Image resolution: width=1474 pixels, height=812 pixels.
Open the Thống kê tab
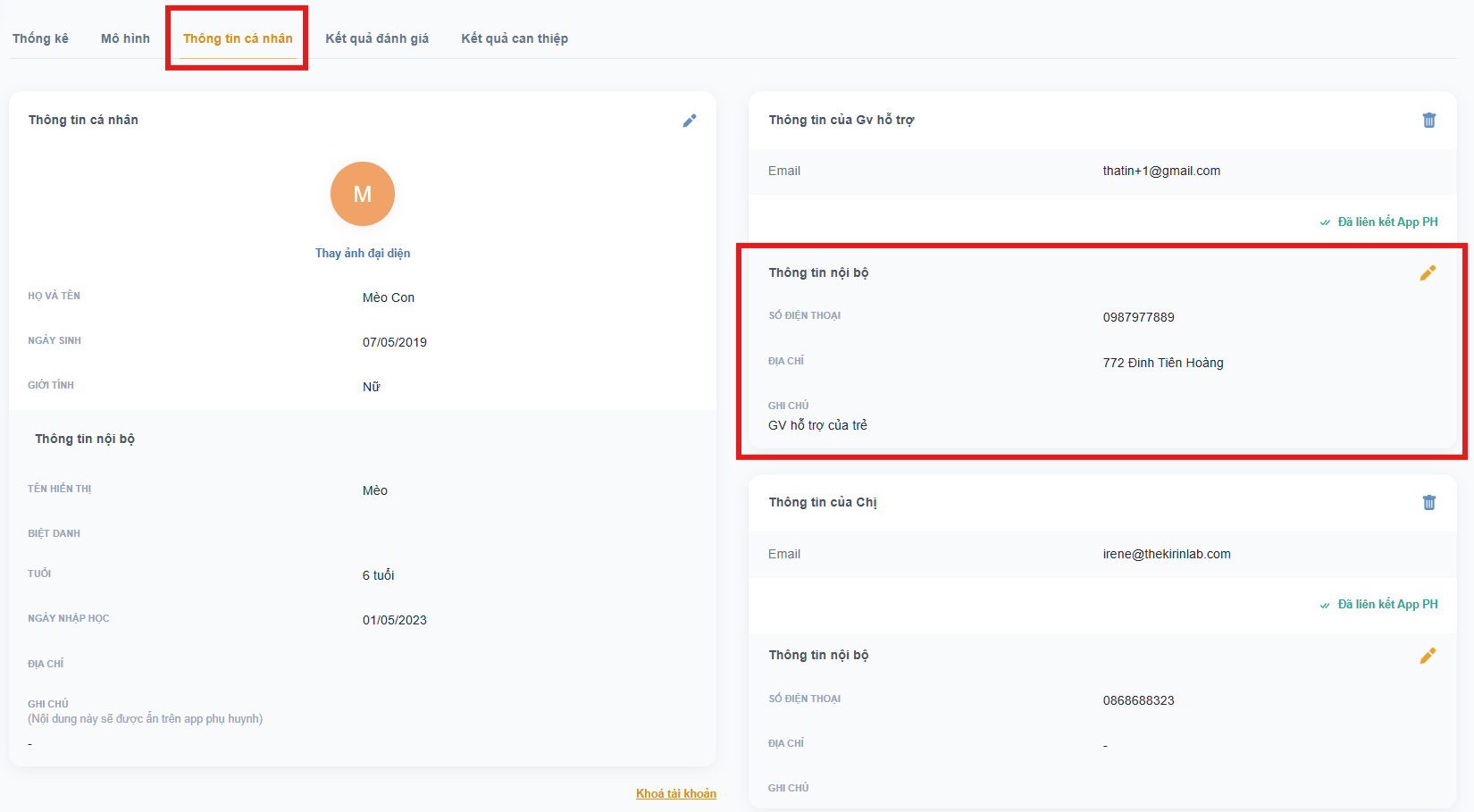pyautogui.click(x=40, y=38)
